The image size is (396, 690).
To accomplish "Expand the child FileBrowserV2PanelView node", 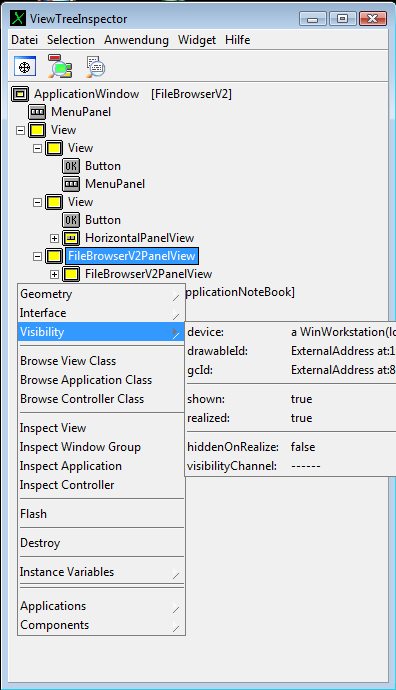I will point(54,275).
